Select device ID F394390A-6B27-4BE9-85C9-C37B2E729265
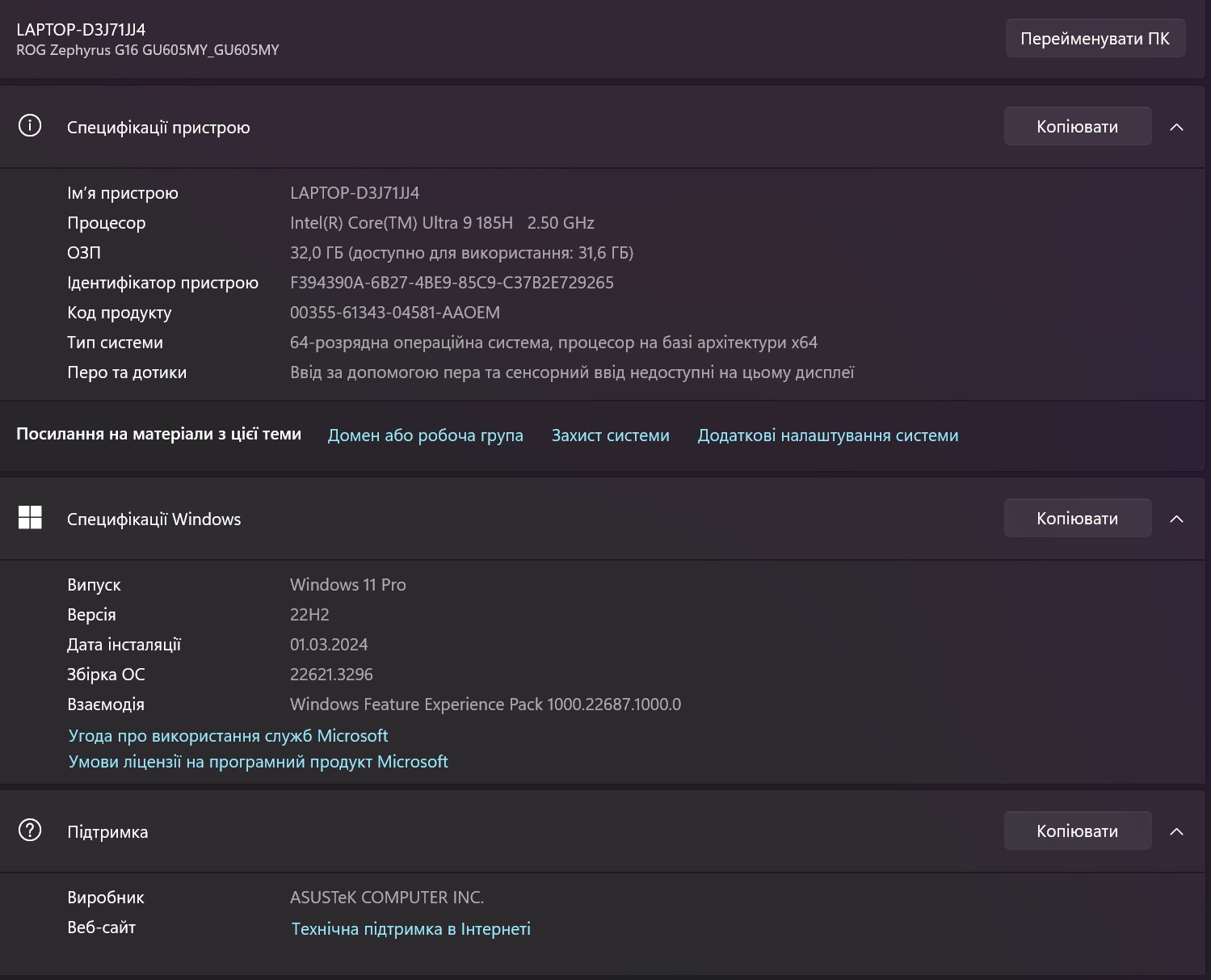The width and height of the screenshot is (1211, 980). tap(452, 283)
